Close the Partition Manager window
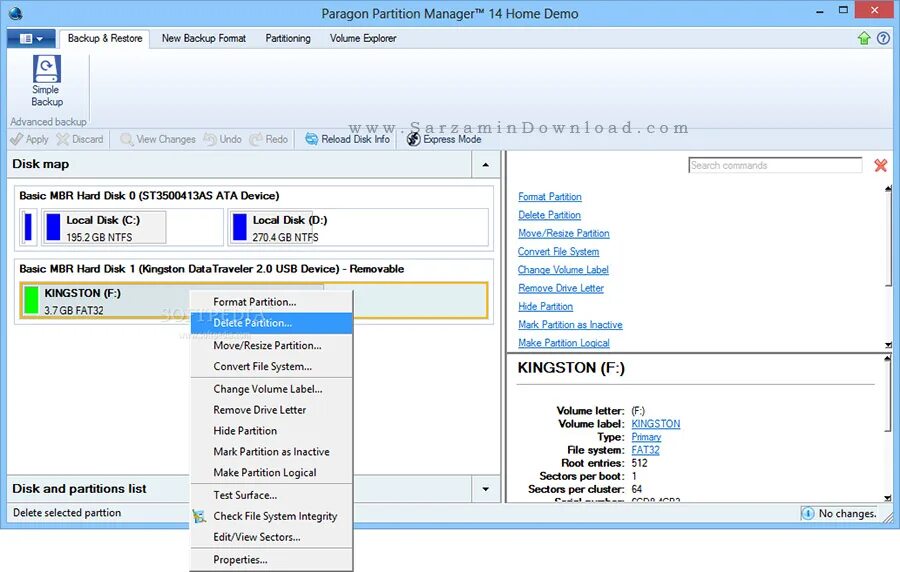900x572 pixels. point(875,10)
